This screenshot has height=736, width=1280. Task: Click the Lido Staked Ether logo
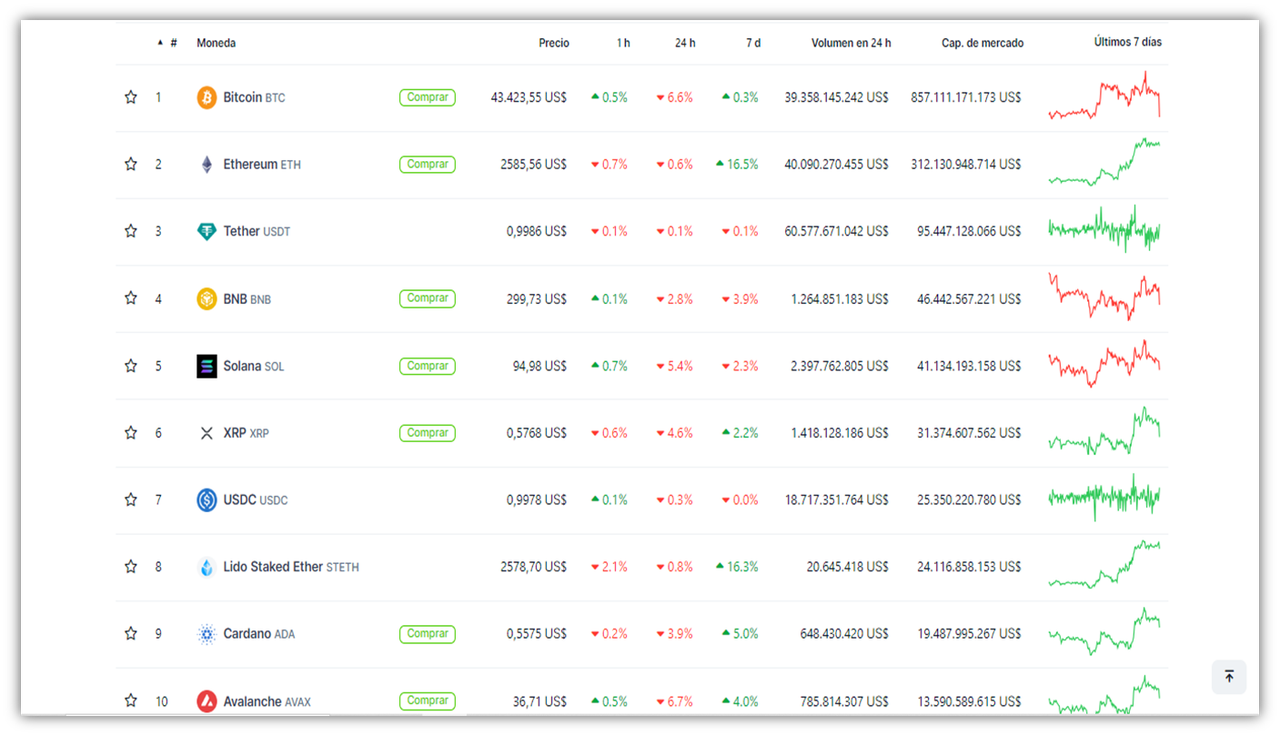pos(206,567)
